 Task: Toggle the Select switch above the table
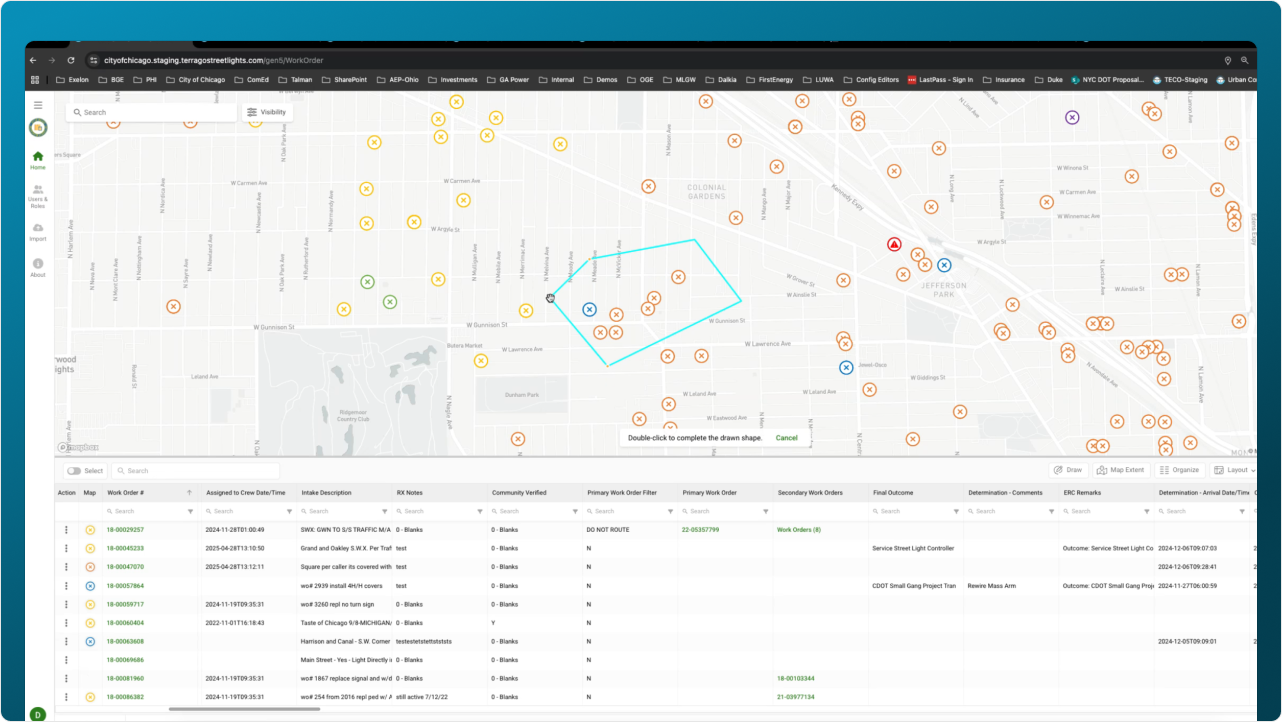point(74,471)
